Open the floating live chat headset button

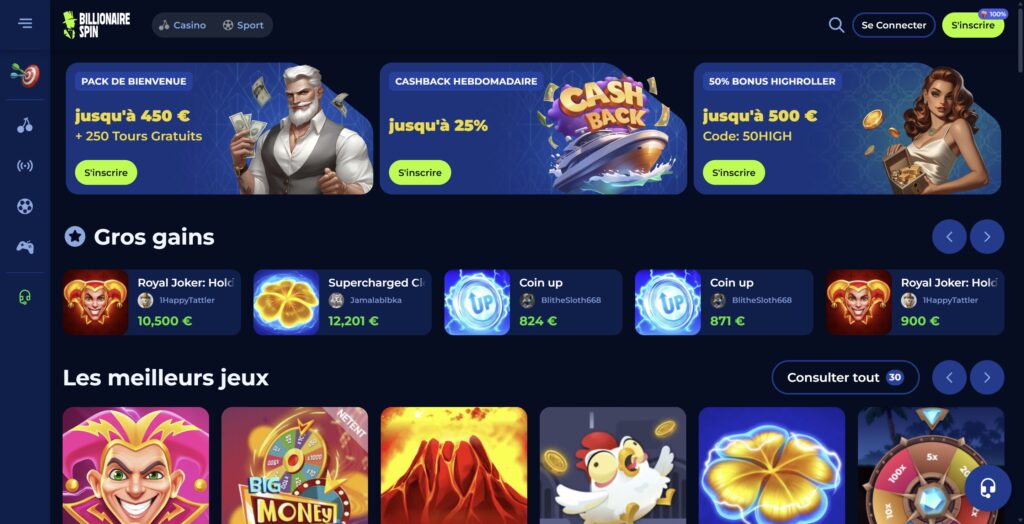pyautogui.click(x=987, y=487)
